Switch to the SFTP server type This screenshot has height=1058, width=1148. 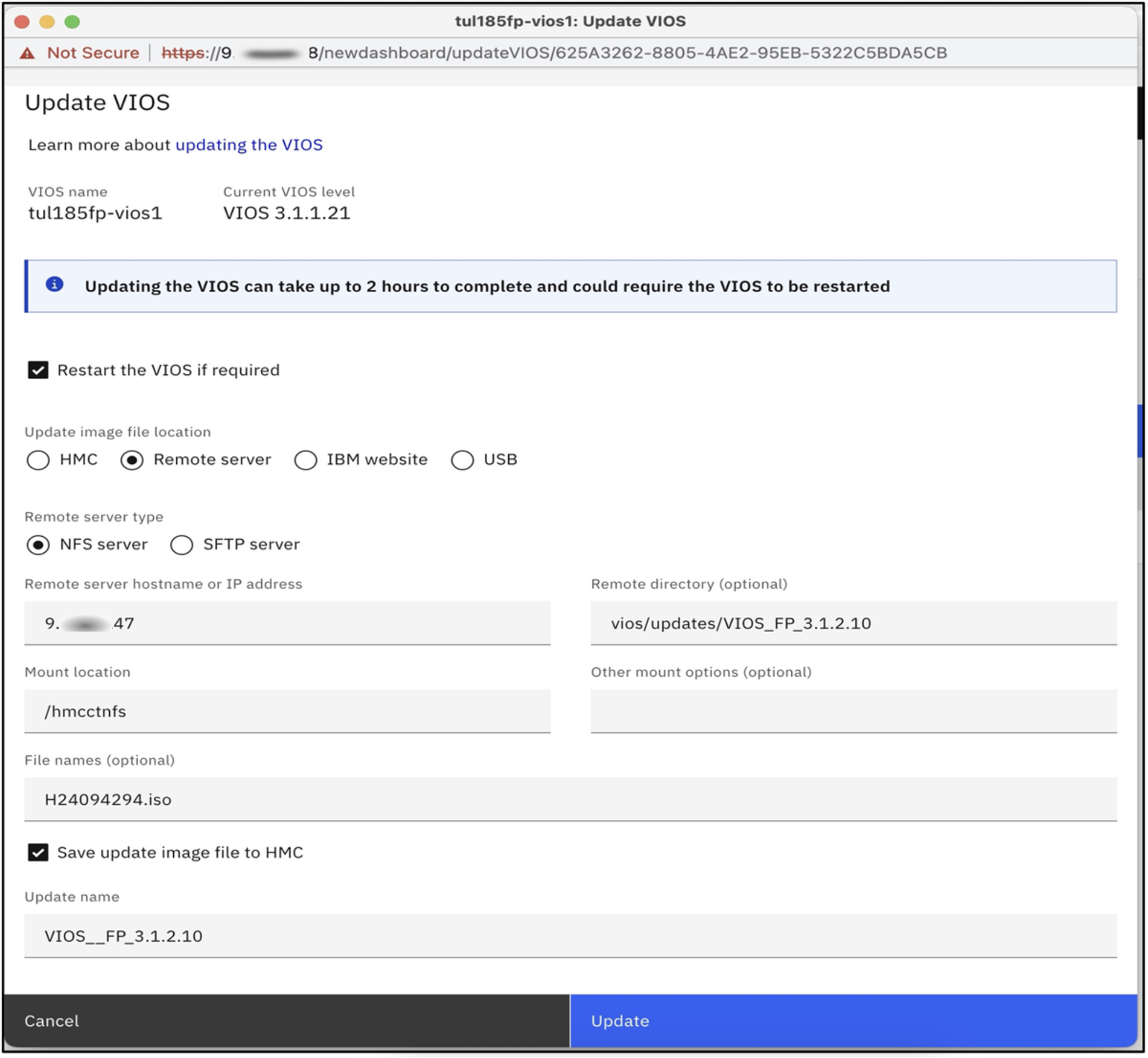pos(182,545)
